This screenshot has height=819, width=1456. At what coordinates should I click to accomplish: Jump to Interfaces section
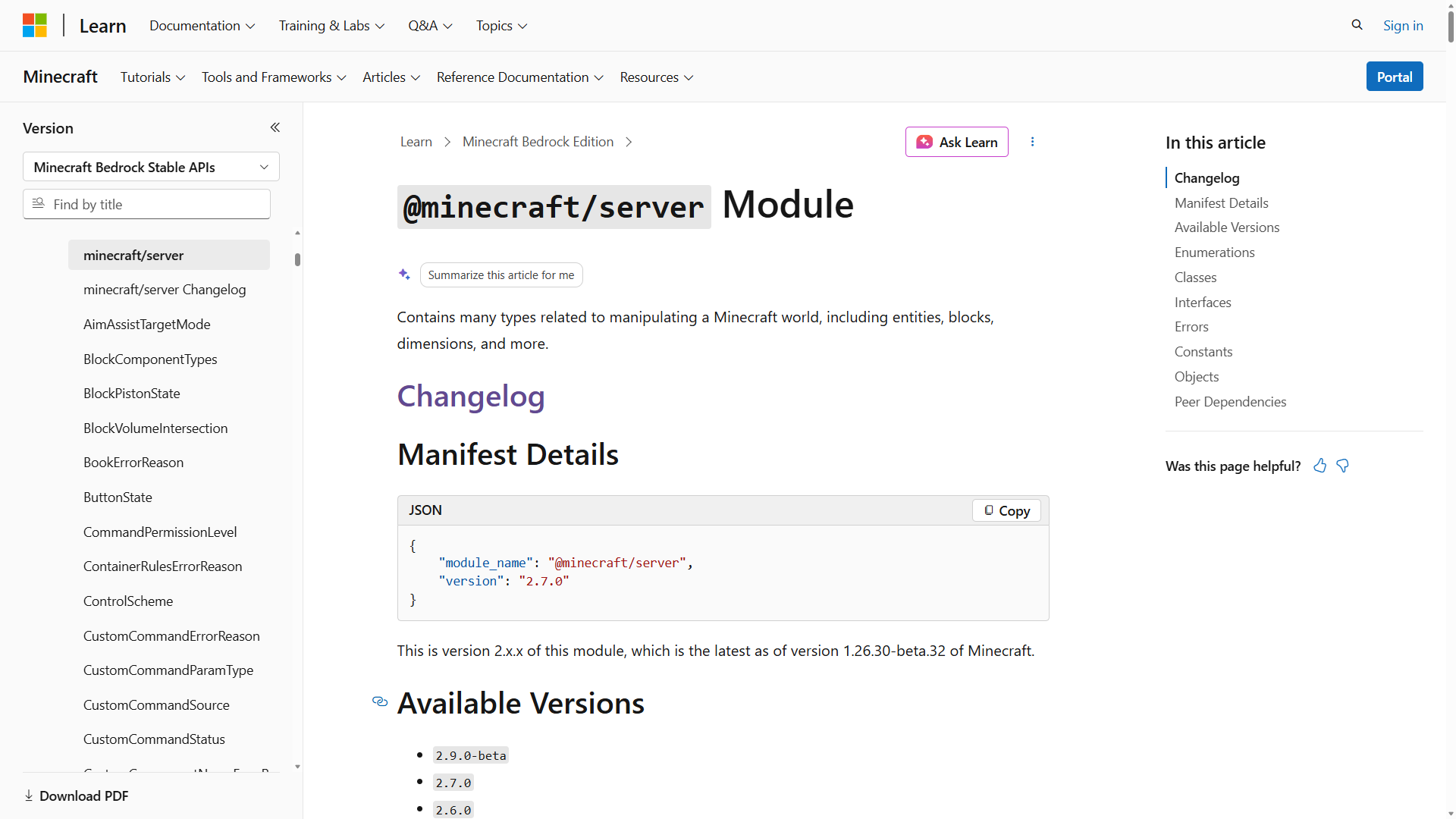[x=1203, y=303]
